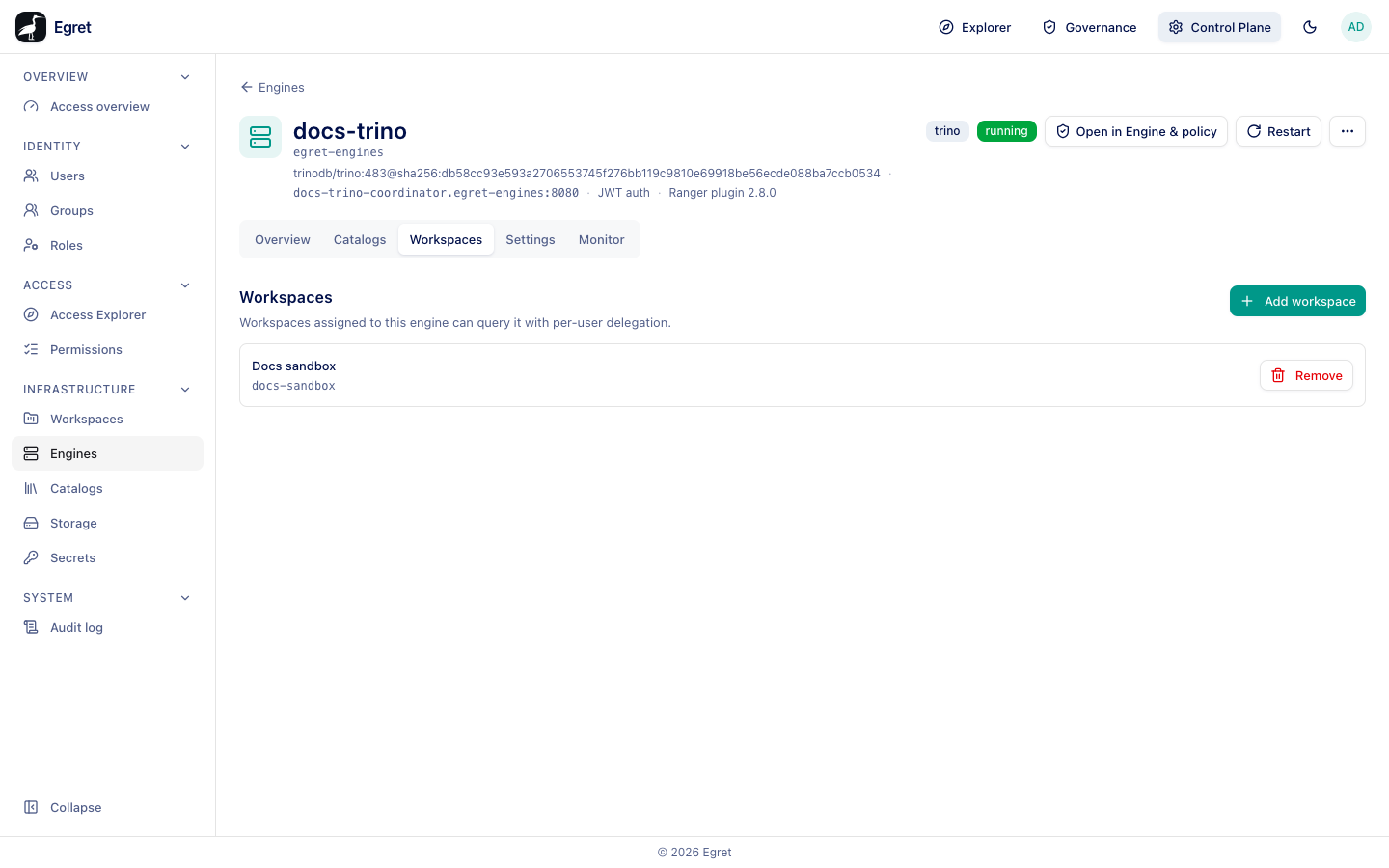Click the Catalogs library icon
1389x868 pixels.
(x=31, y=488)
